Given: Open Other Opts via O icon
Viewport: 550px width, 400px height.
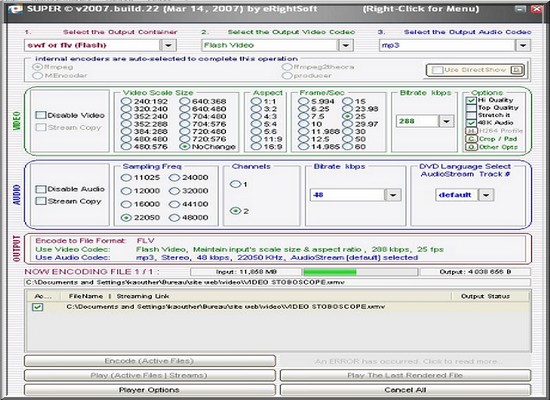Looking at the screenshot, I should [471, 147].
